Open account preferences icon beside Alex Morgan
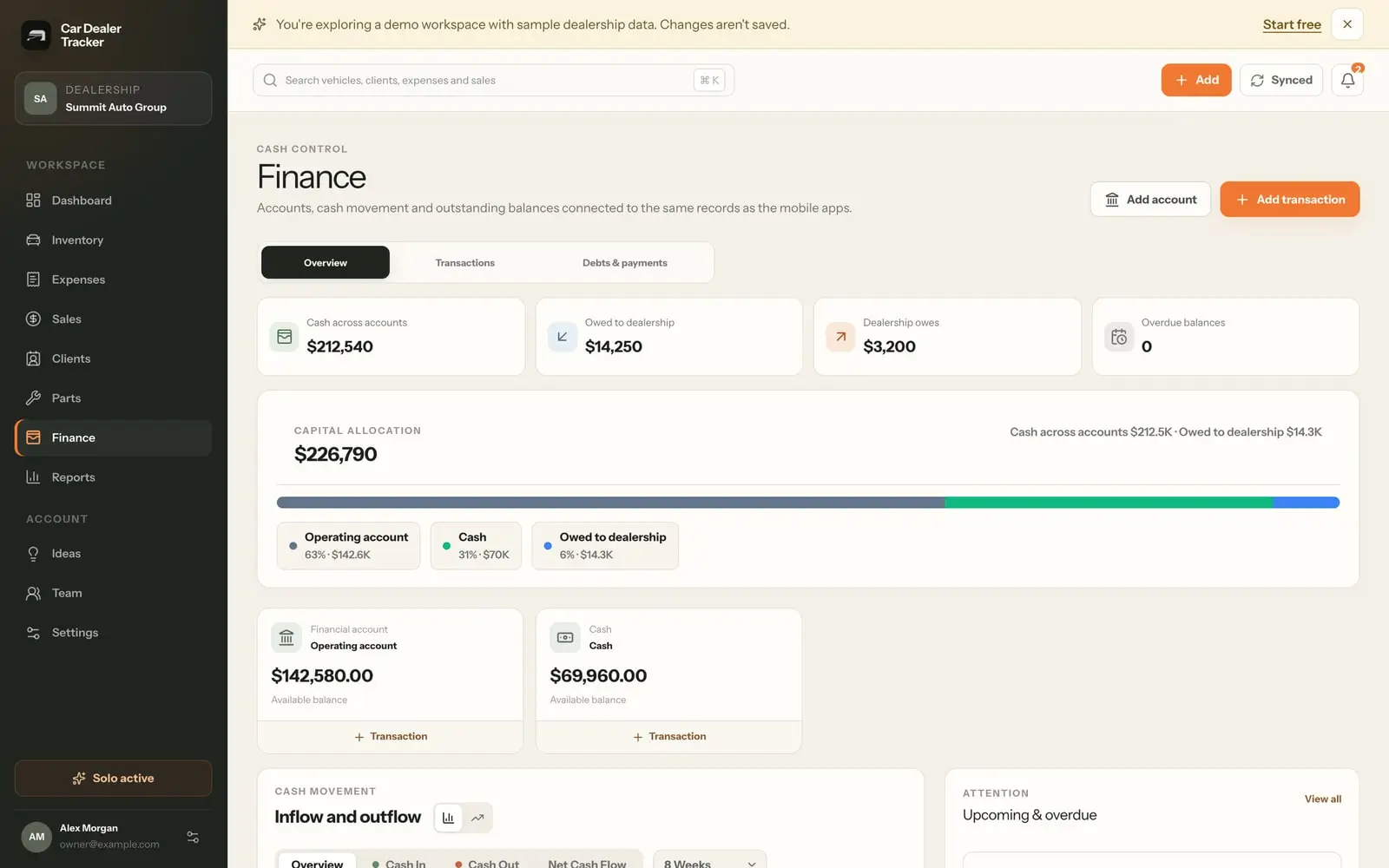Screen dimensions: 1389x868 [x=193, y=837]
